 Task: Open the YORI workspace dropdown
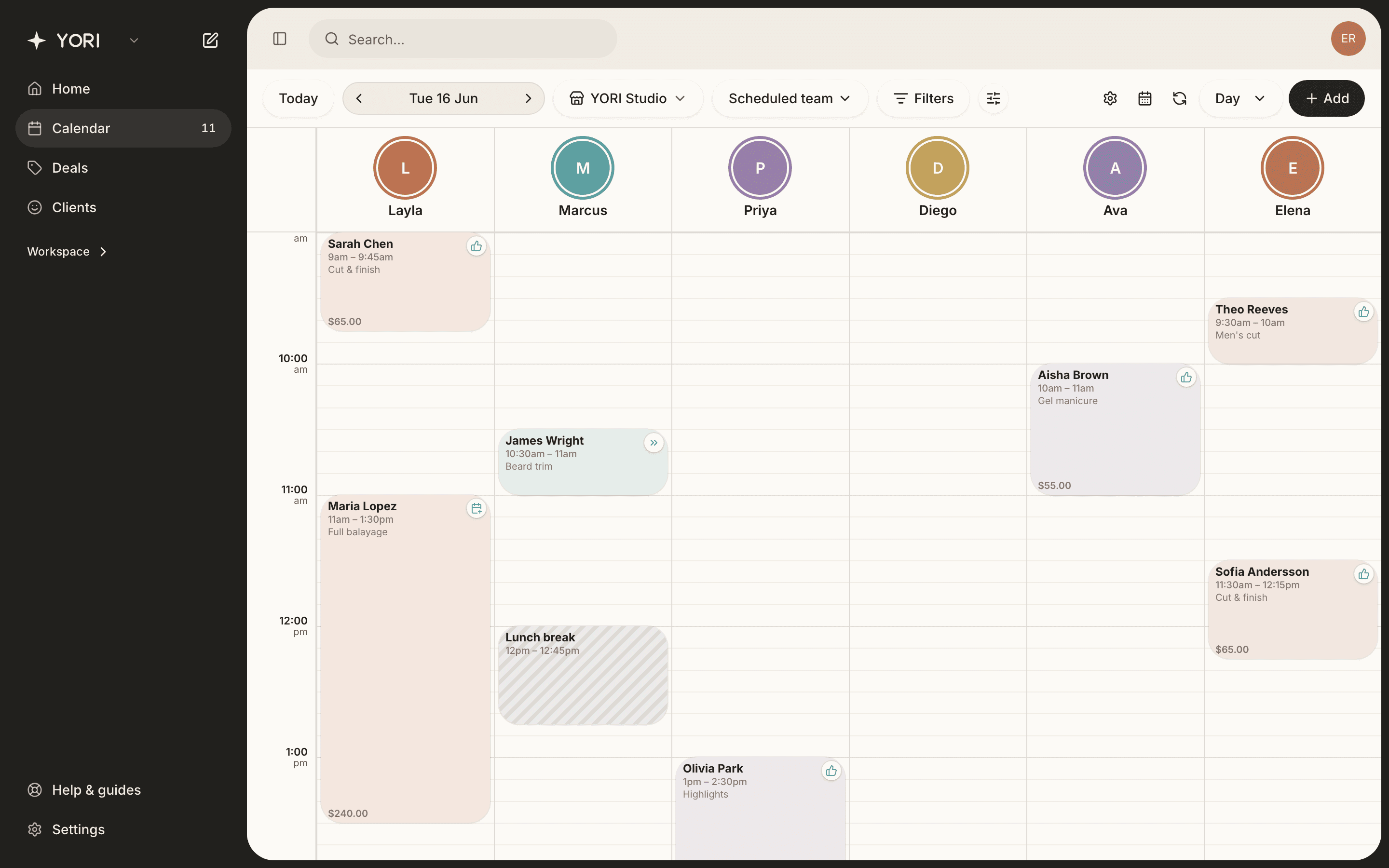point(134,40)
